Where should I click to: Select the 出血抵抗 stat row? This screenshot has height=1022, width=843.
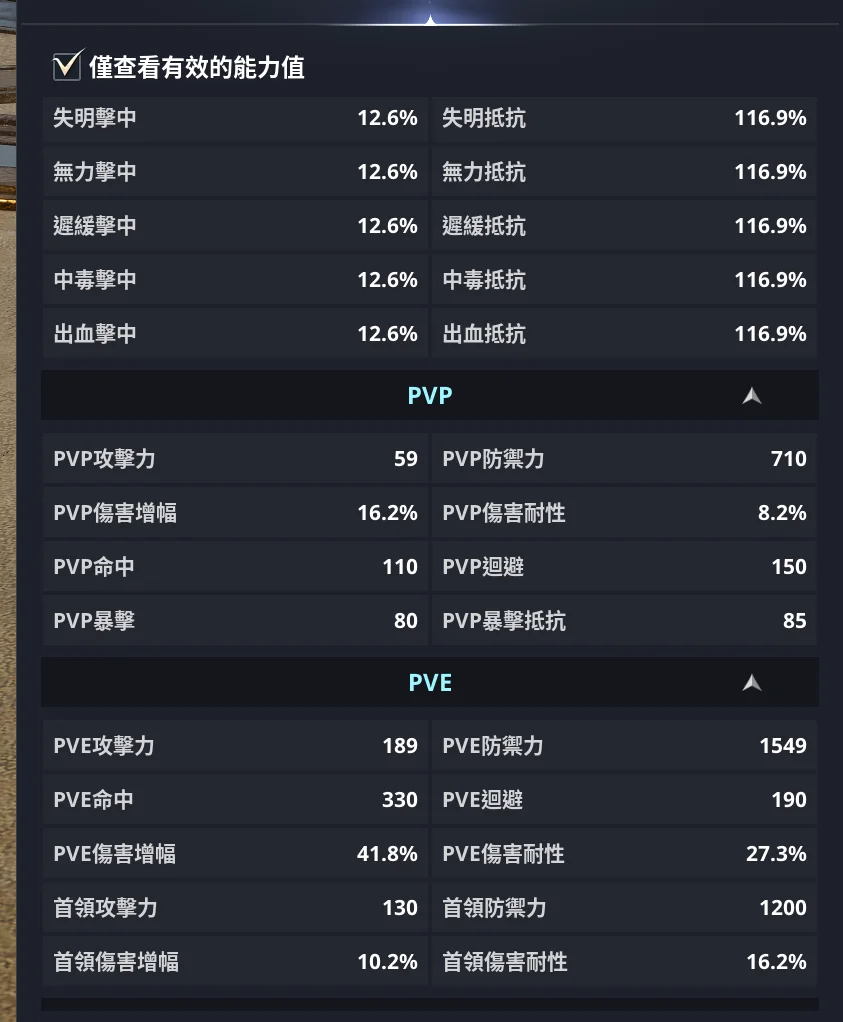(624, 334)
